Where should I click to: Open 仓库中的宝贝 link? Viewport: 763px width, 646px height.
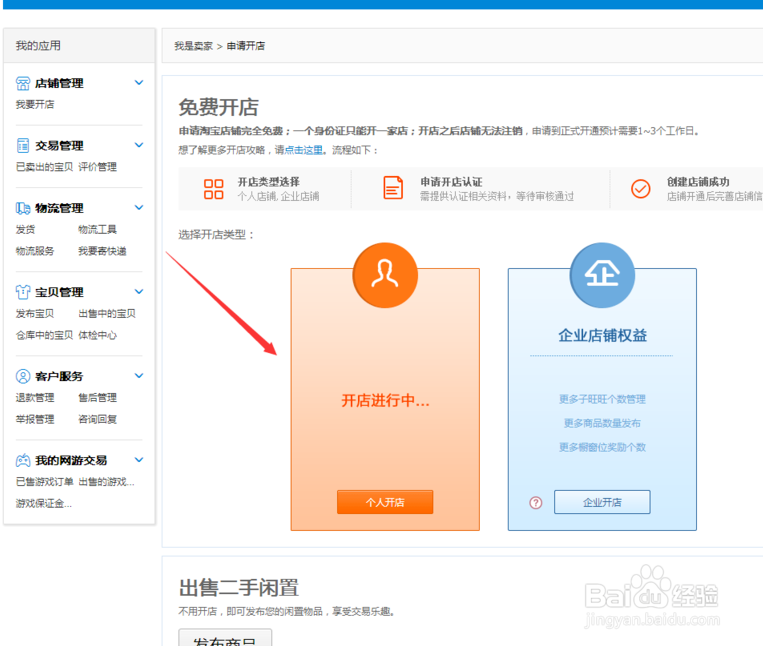tap(44, 335)
